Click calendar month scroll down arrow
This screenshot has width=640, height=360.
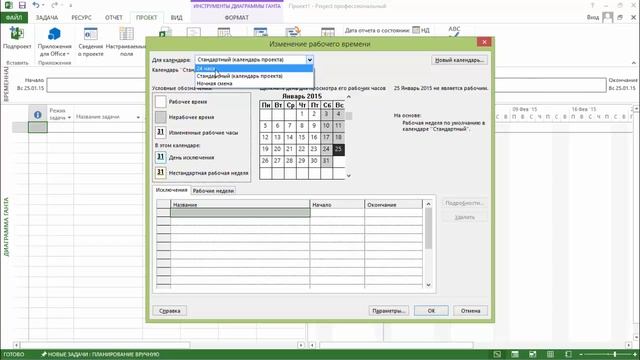349,176
